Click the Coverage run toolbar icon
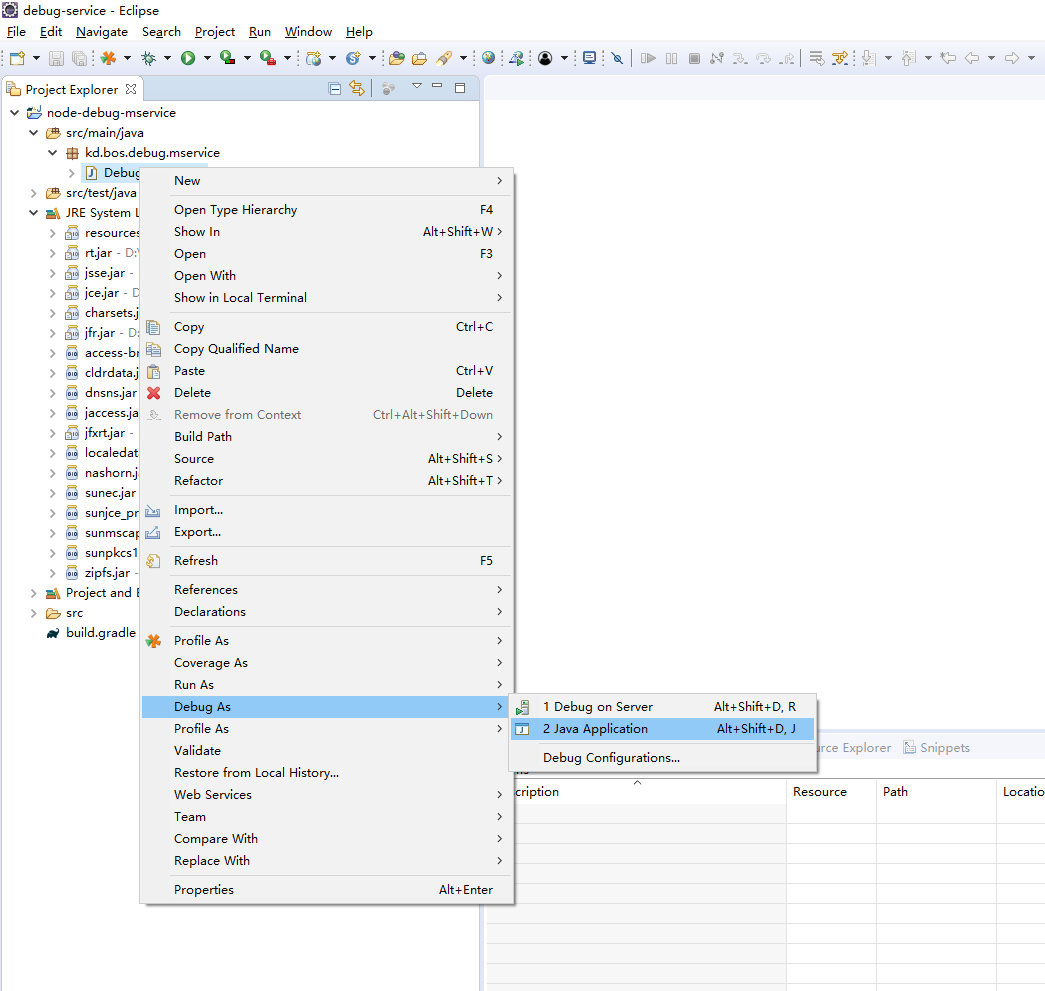 (x=228, y=59)
